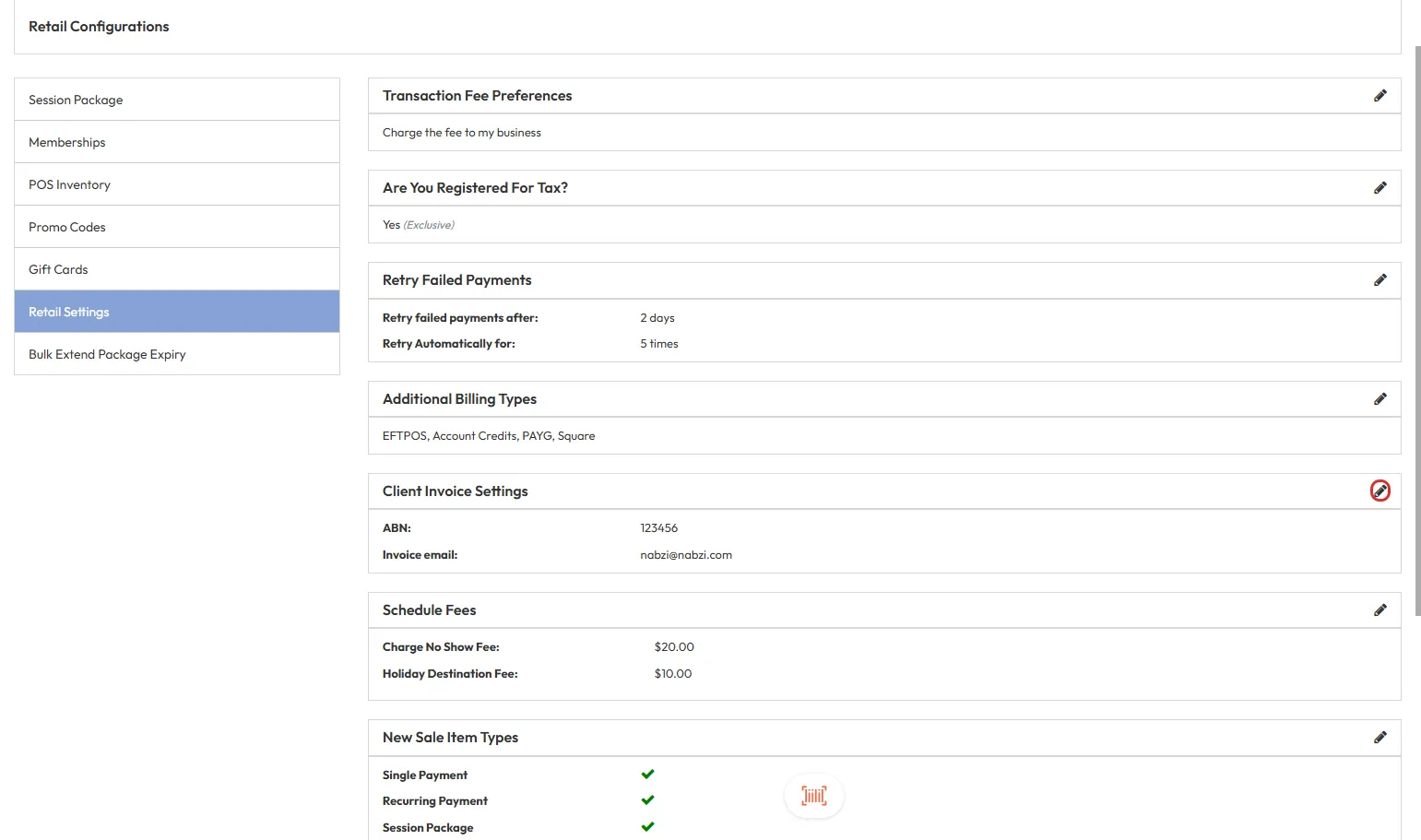Screen dimensions: 1421x840
Task: Select POS Inventory menu item
Action: click(x=69, y=184)
